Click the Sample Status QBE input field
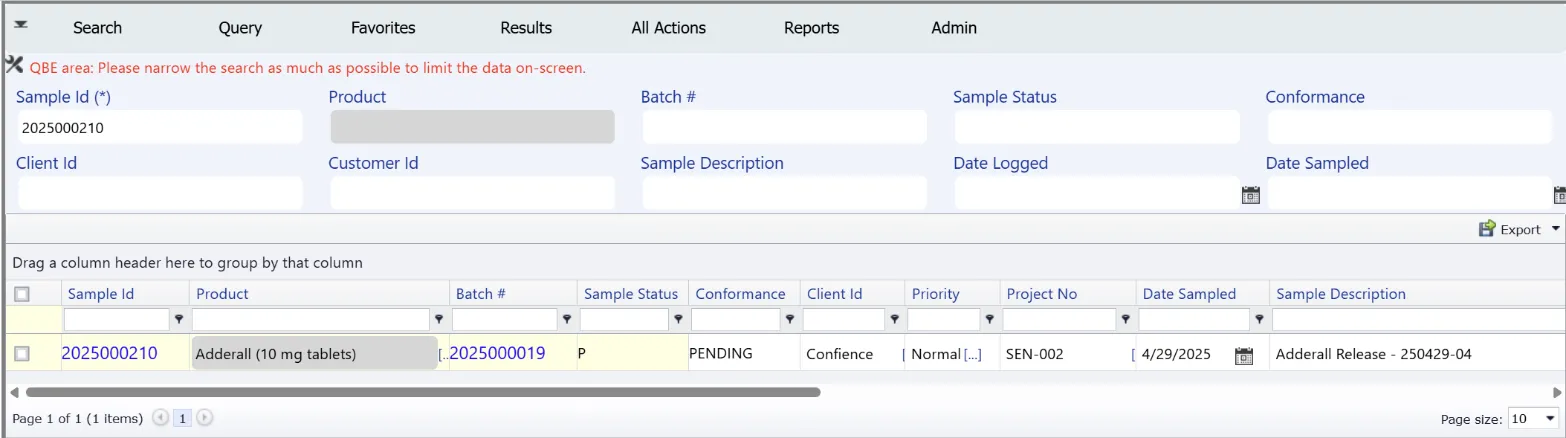The image size is (1566, 438). [x=1097, y=128]
